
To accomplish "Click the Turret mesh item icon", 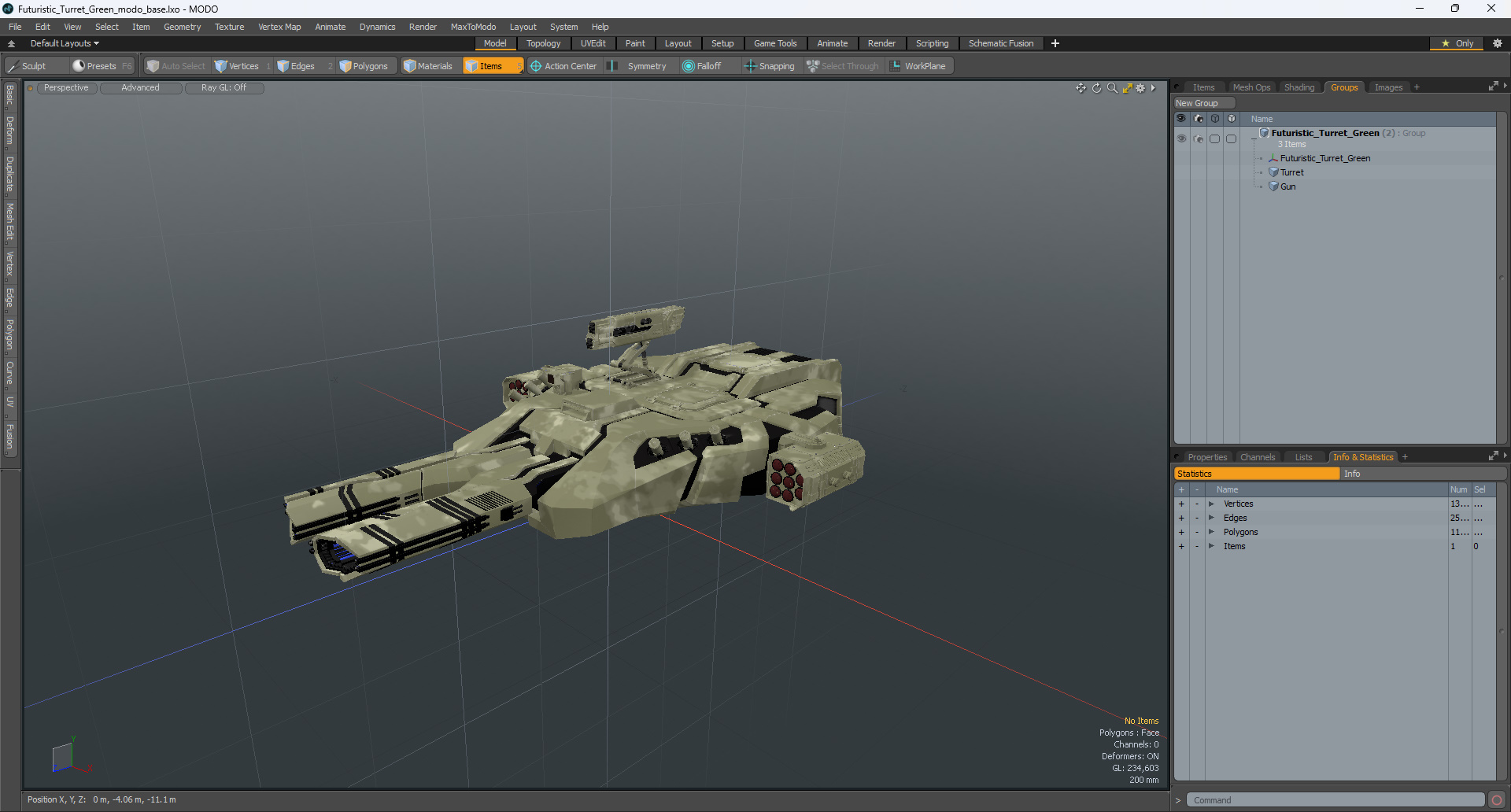I will coord(1273,172).
